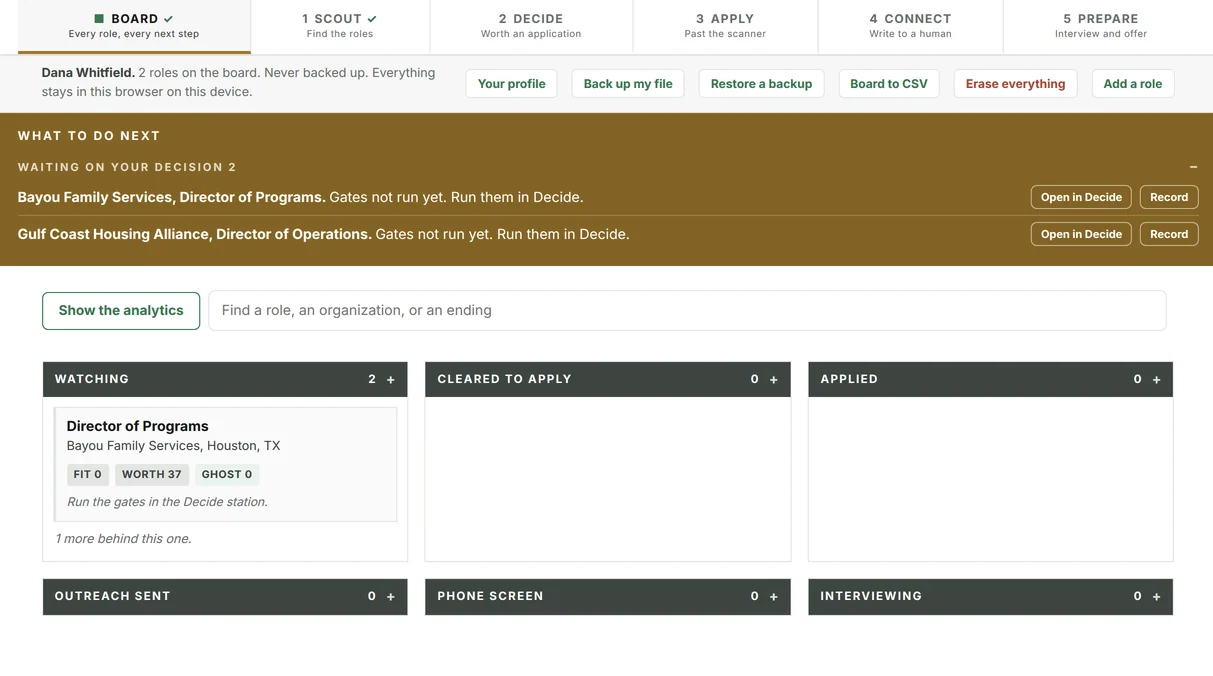1213x676 pixels.
Task: Add a role to the Outreach Sent column
Action: tap(391, 597)
